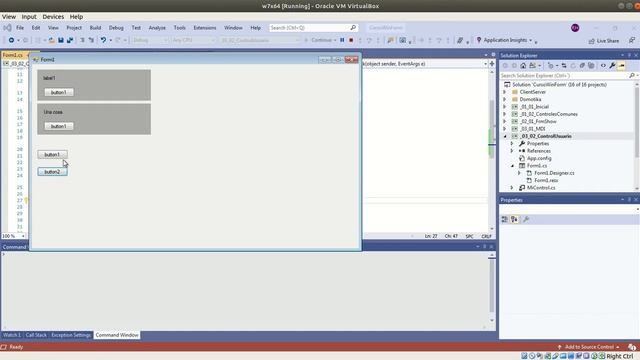Collapse the _03_02_ControlUsuario project node
The image size is (640, 360).
point(505,136)
